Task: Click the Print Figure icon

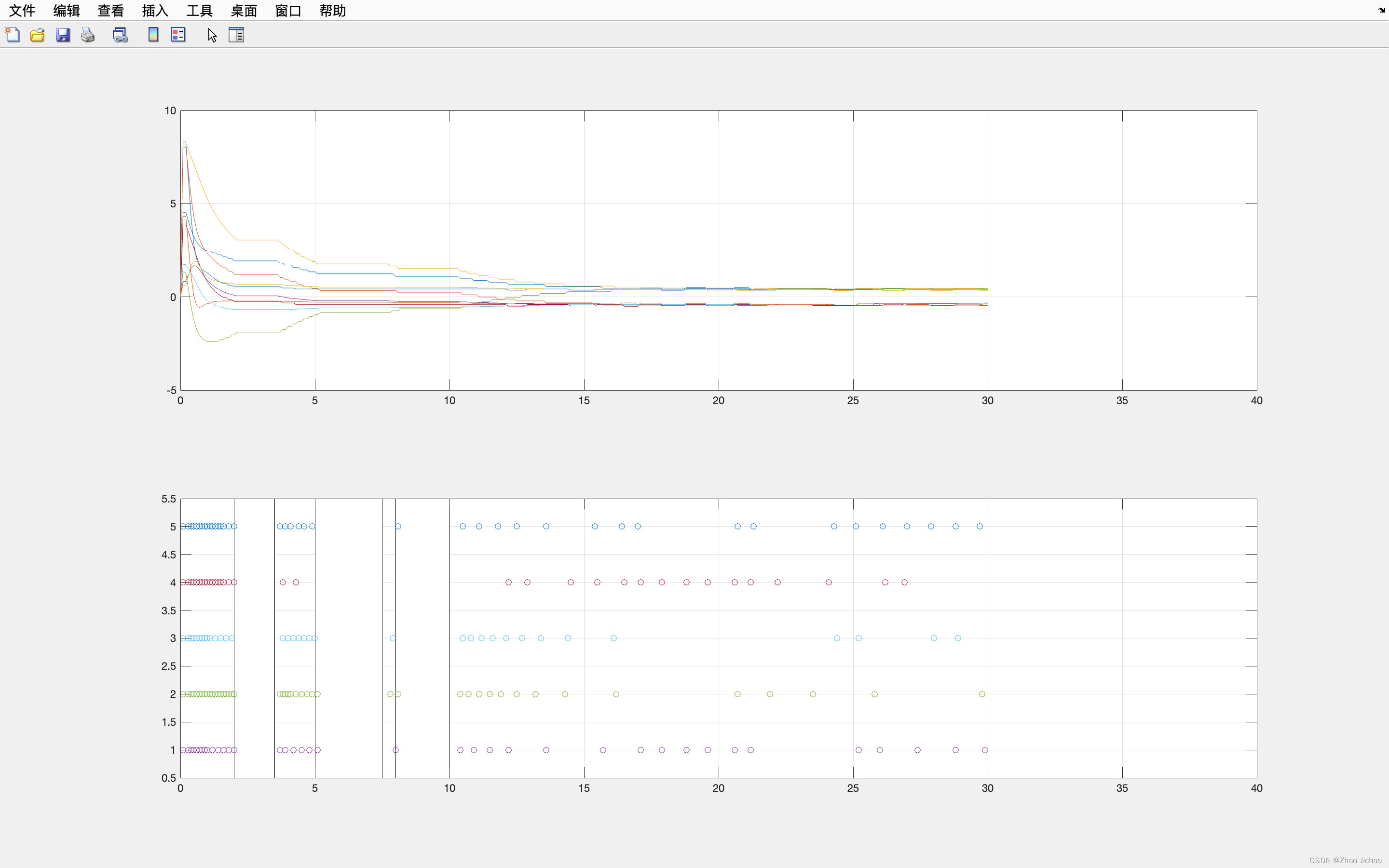Action: pyautogui.click(x=88, y=35)
